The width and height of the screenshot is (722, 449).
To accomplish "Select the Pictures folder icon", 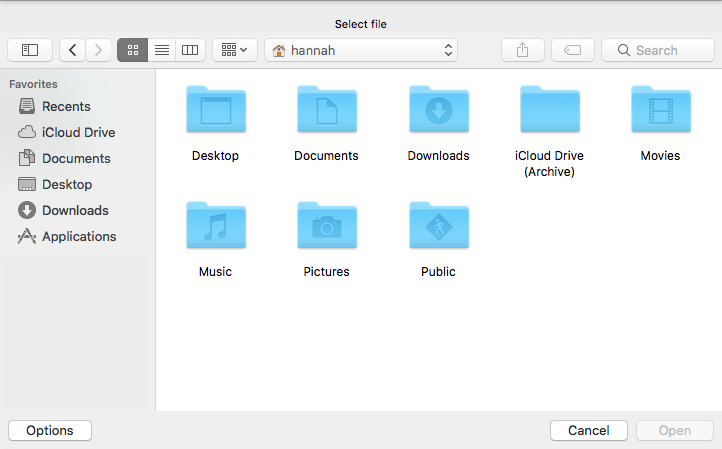I will tap(326, 226).
